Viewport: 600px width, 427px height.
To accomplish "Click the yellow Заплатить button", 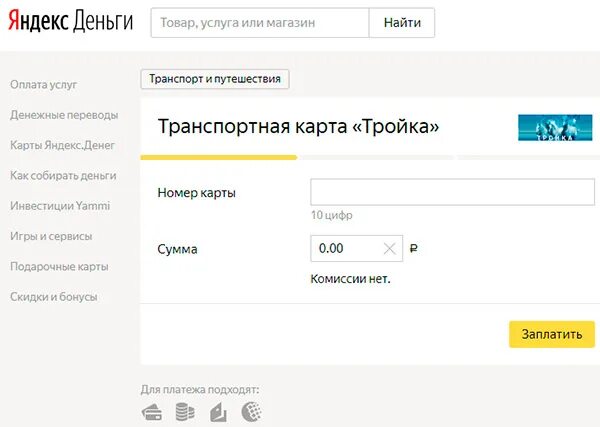I will [x=552, y=334].
